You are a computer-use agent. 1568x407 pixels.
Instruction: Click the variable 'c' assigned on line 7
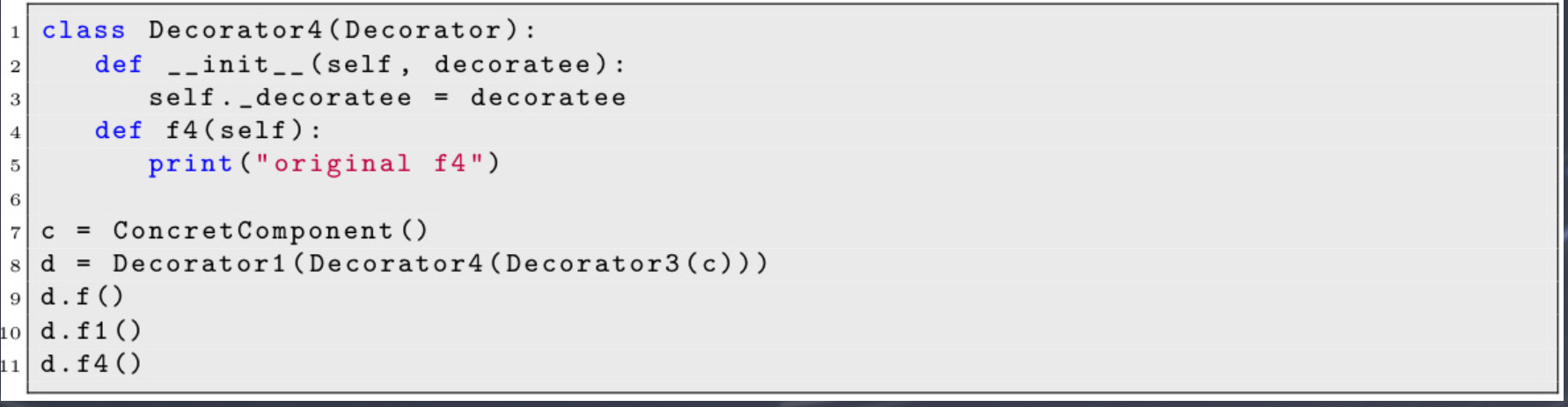tap(48, 232)
